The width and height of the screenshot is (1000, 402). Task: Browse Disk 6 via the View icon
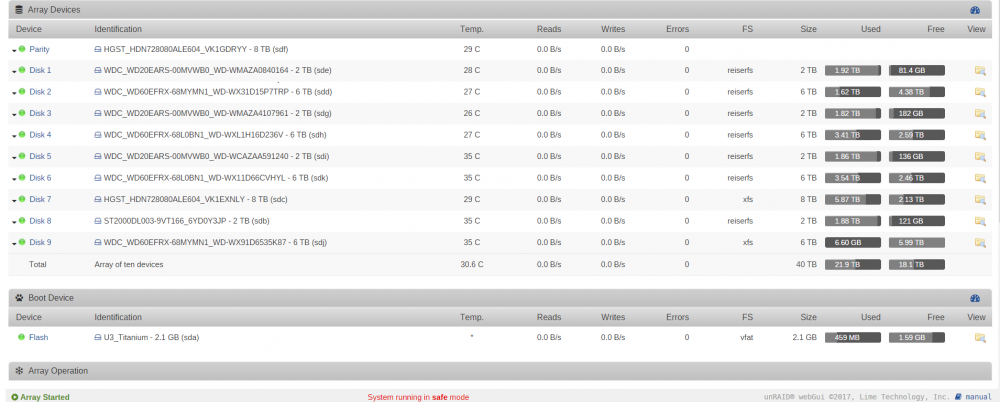click(x=980, y=178)
